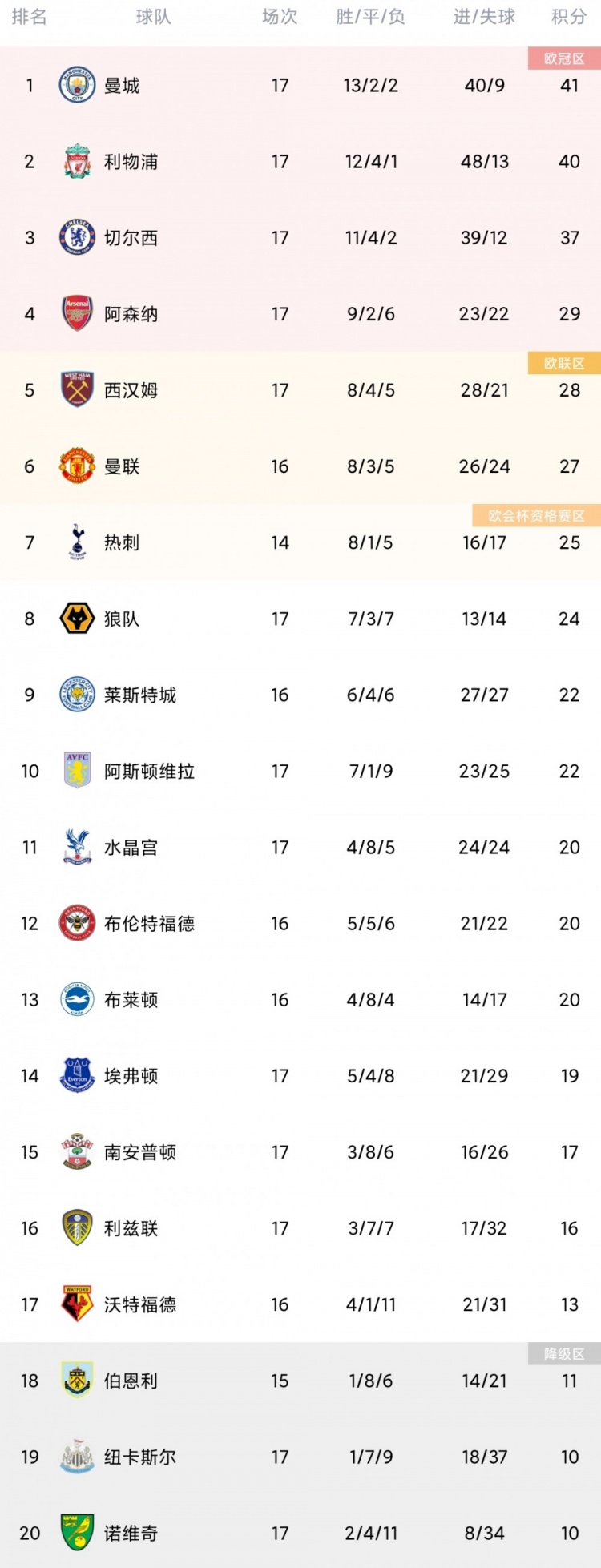601x1568 pixels.
Task: Click the 进/失球 column header
Action: pos(484,17)
